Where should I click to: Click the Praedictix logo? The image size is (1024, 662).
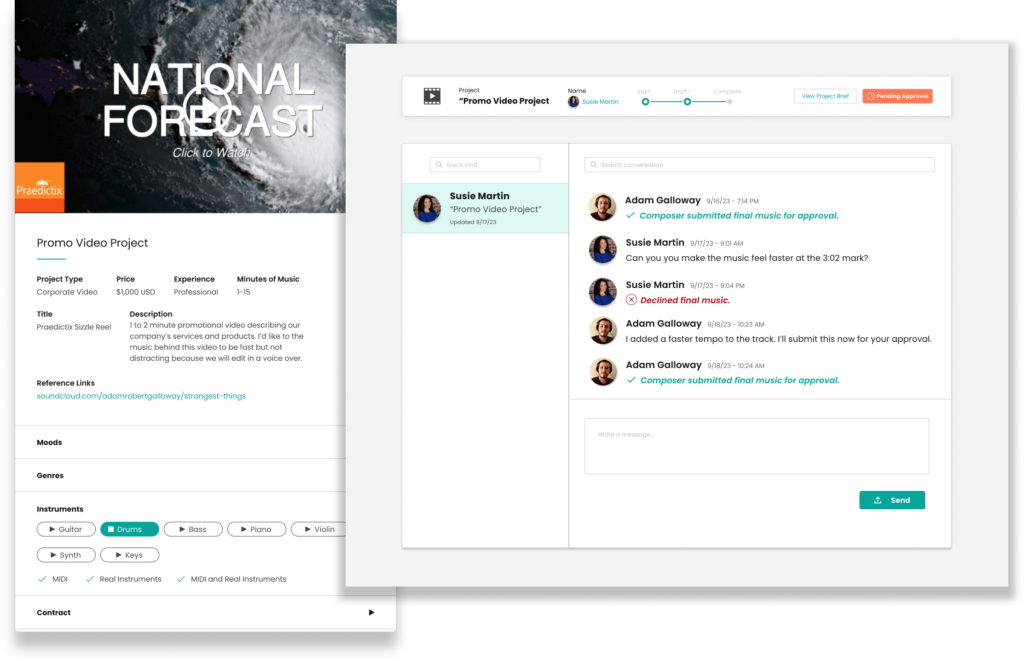39,187
